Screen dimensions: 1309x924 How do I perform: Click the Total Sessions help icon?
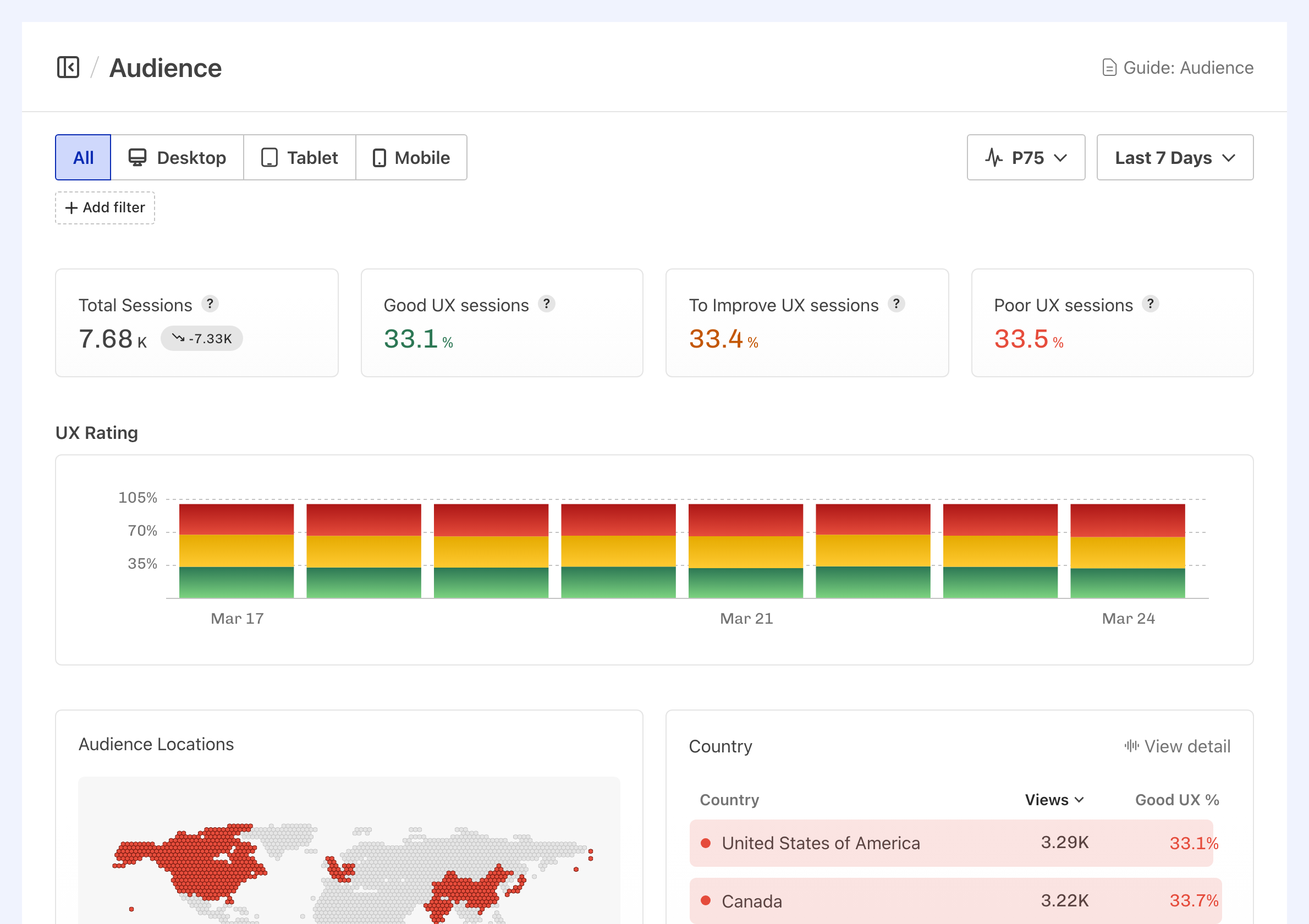point(210,304)
